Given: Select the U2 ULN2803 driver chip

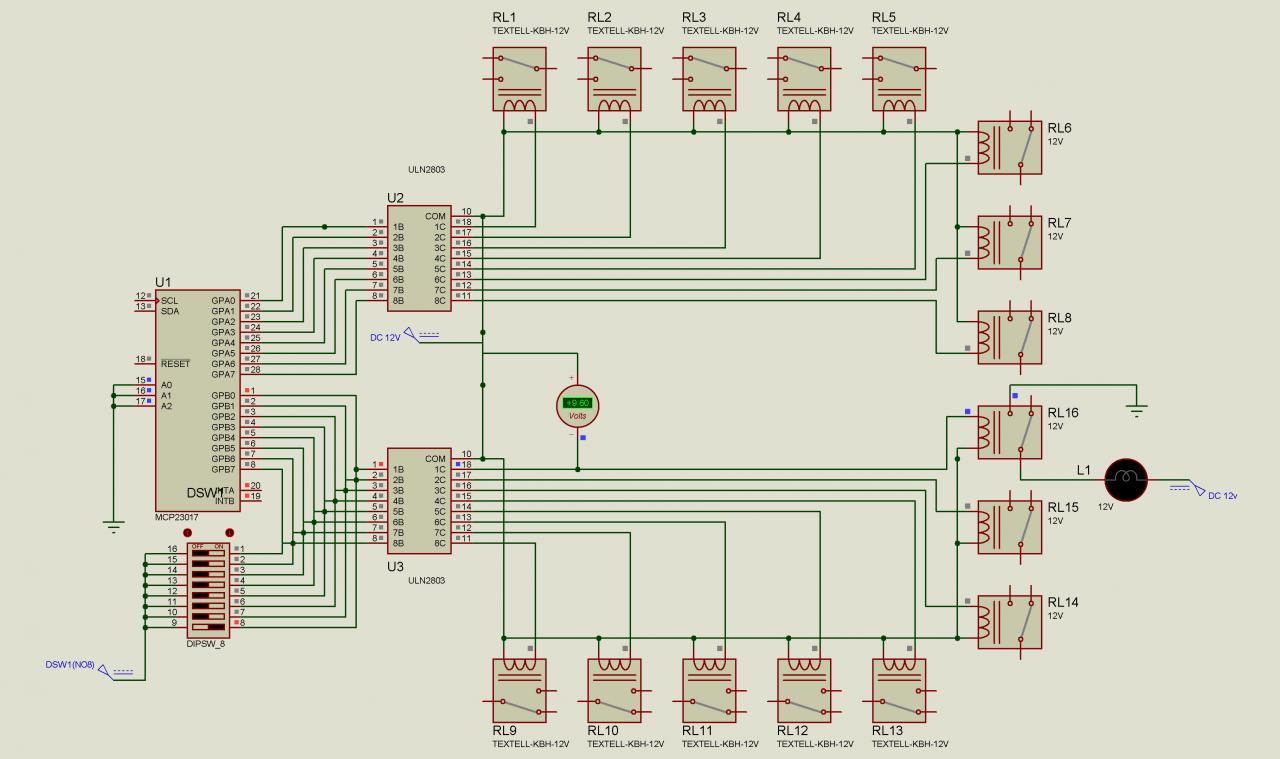Looking at the screenshot, I should pyautogui.click(x=419, y=258).
